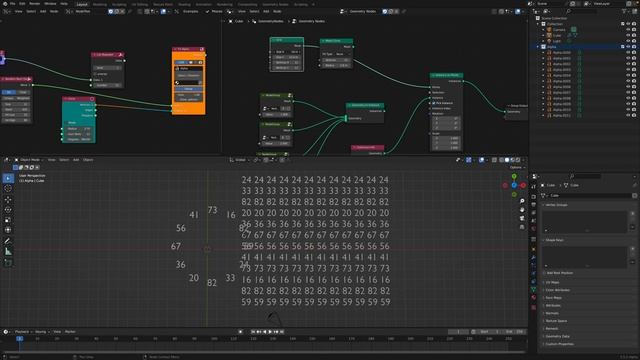Image resolution: width=640 pixels, height=360 pixels.
Task: Disable the Cube in renders via its camera icon
Action: tap(634, 35)
